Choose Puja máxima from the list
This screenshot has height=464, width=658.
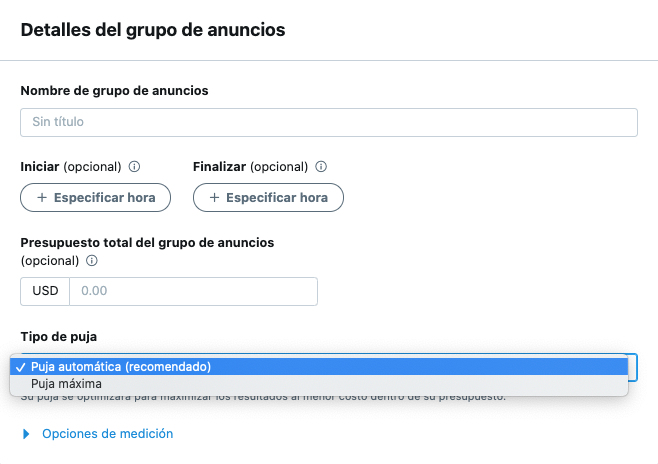66,384
